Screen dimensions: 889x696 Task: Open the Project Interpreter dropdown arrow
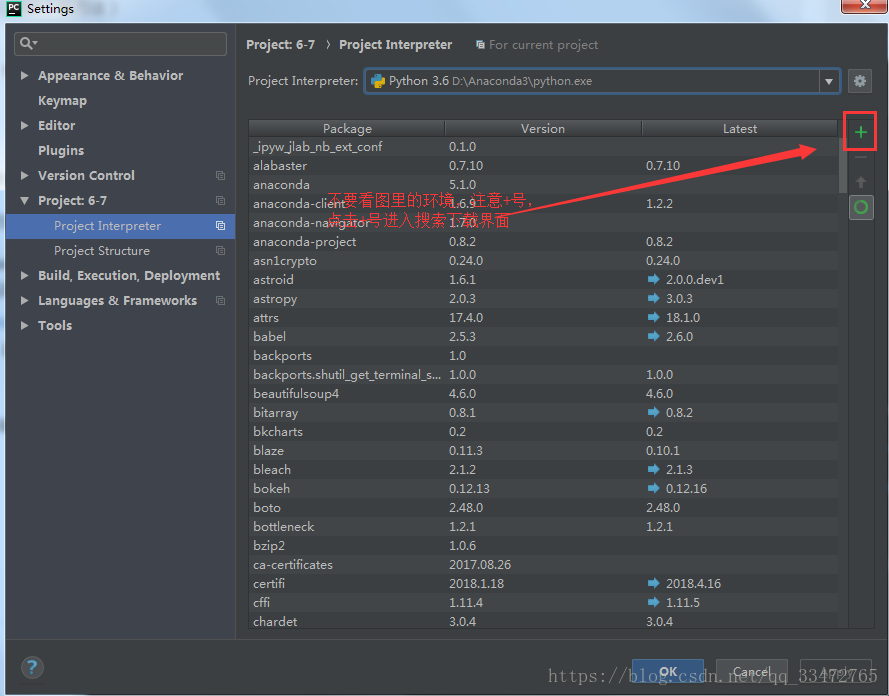[x=829, y=81]
